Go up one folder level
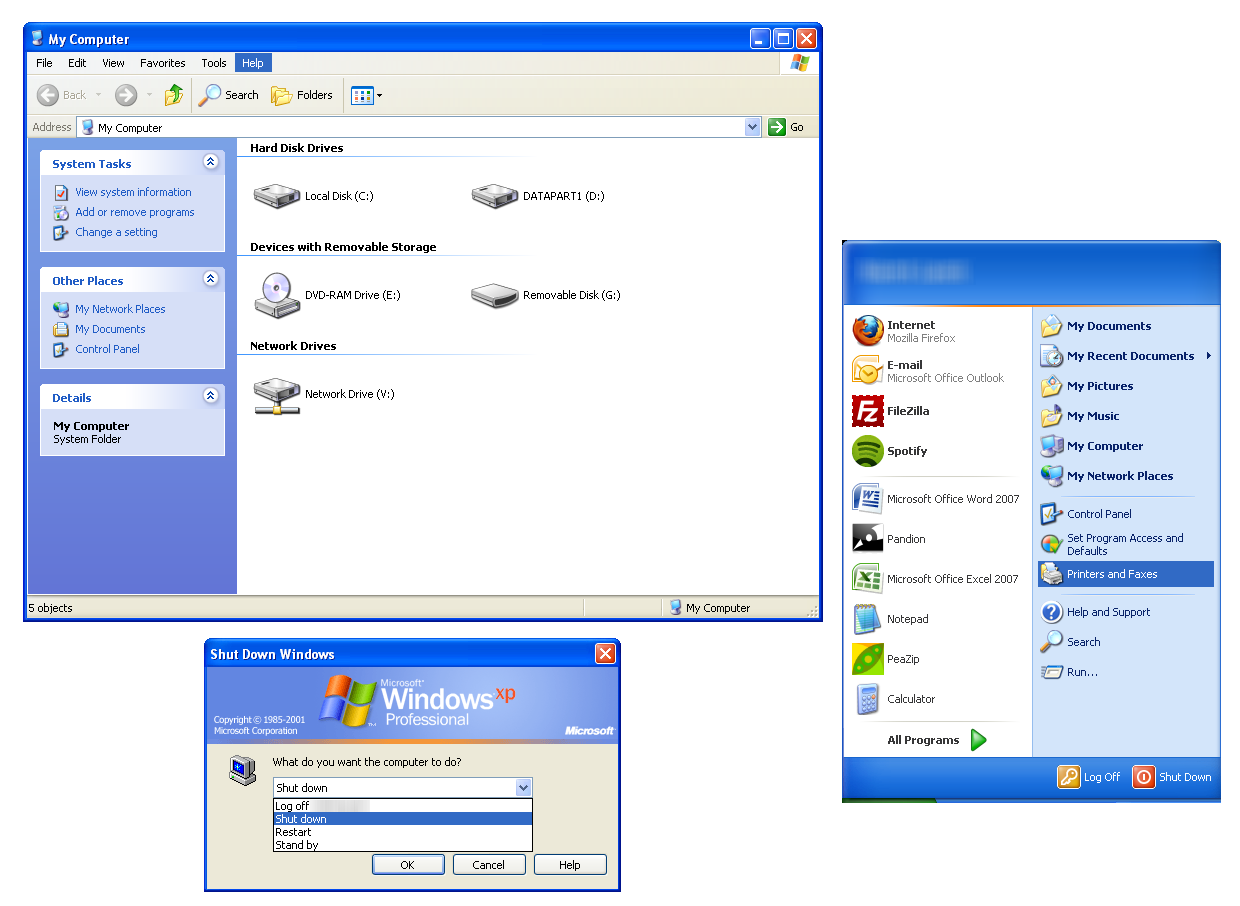The image size is (1240, 906). (174, 95)
